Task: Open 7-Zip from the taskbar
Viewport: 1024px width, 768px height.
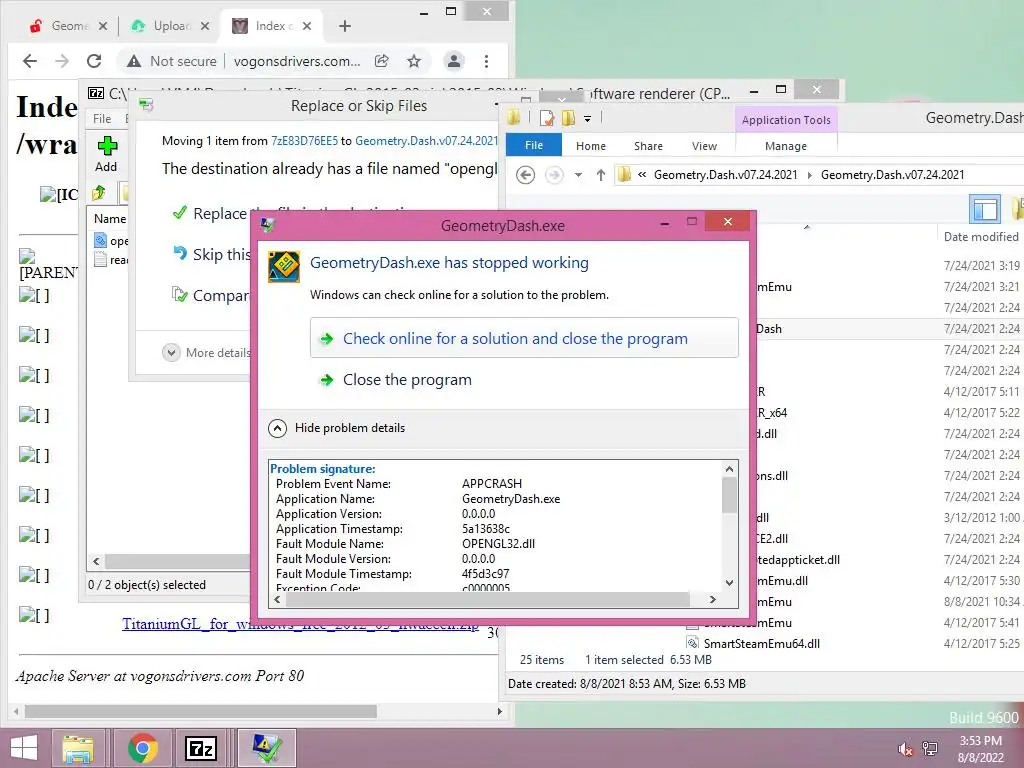Action: pos(201,748)
